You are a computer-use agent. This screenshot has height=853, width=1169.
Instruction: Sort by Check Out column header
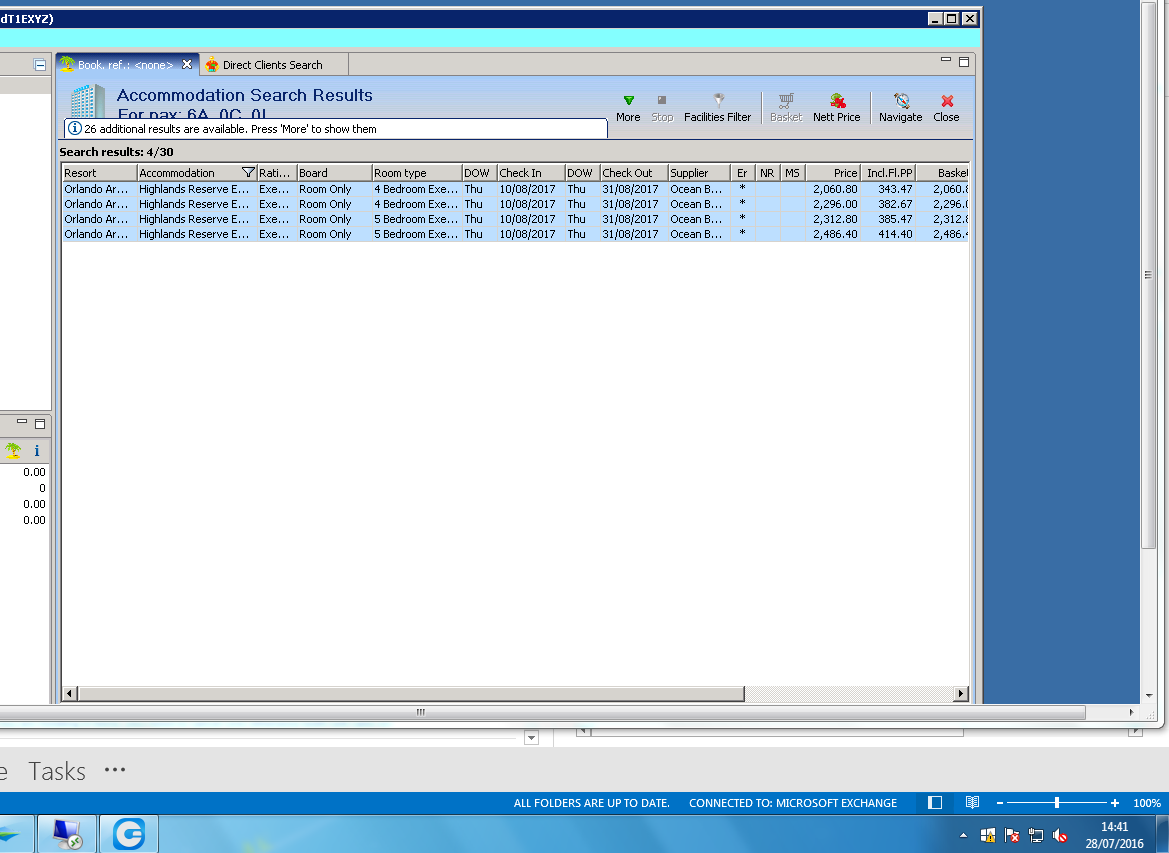634,172
